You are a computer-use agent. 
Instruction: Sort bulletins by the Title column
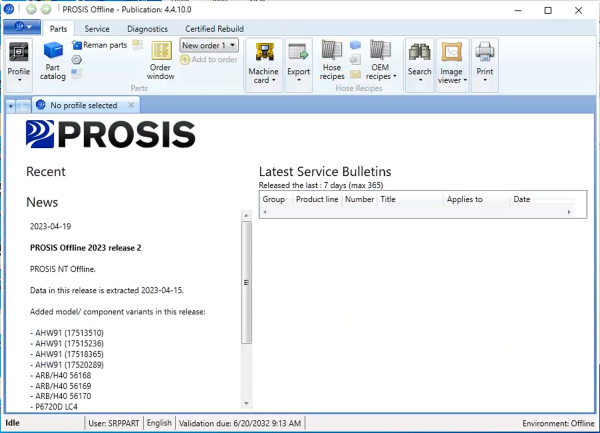pyautogui.click(x=408, y=199)
